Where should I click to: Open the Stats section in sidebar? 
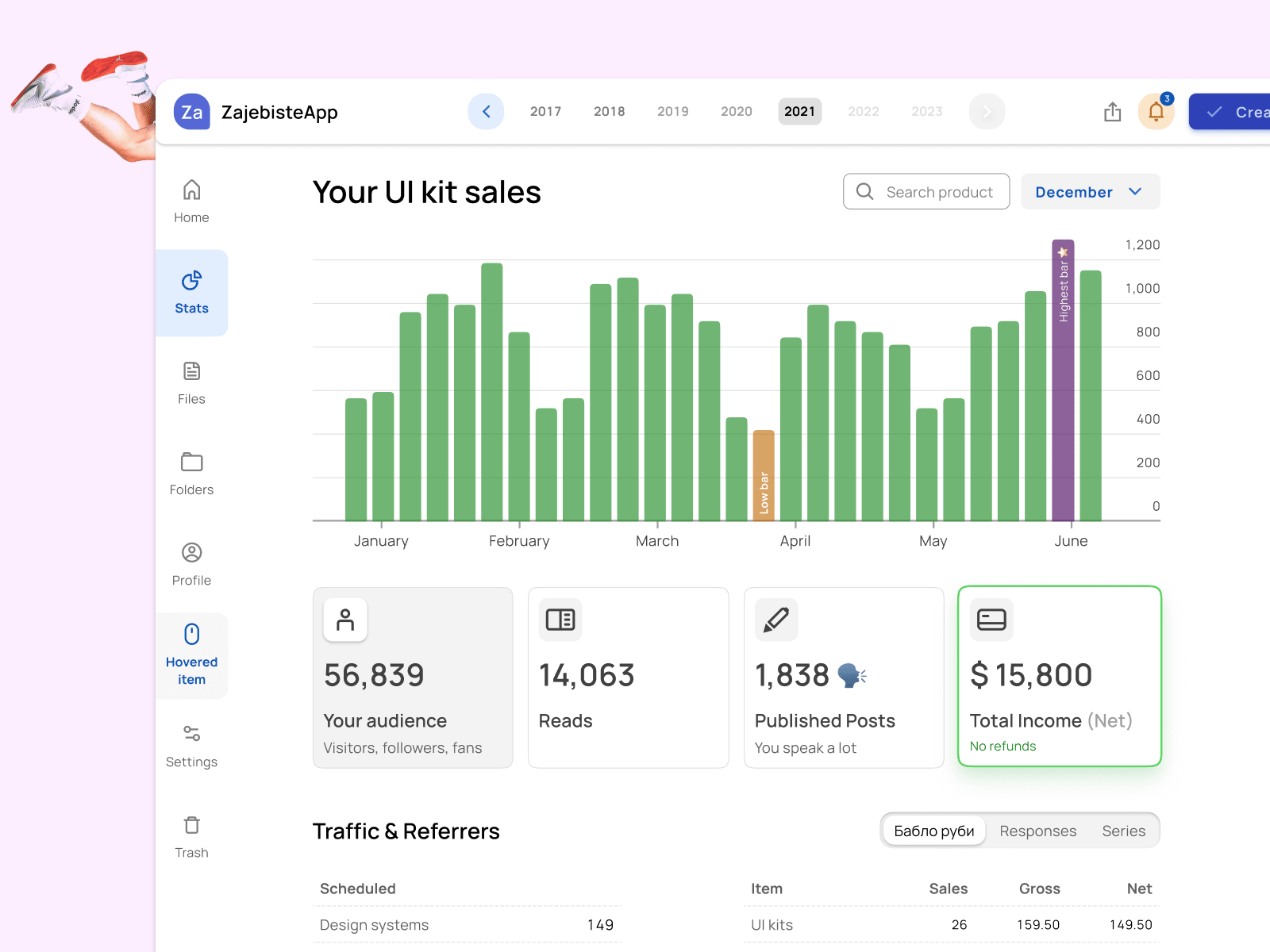coord(191,293)
